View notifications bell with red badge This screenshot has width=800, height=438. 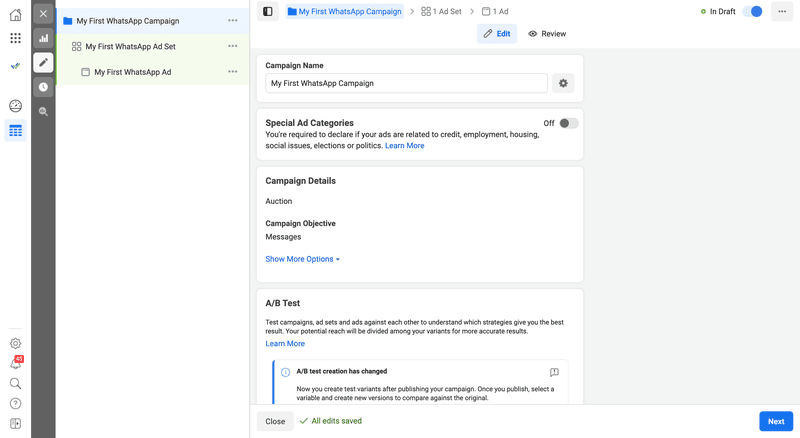(x=15, y=363)
